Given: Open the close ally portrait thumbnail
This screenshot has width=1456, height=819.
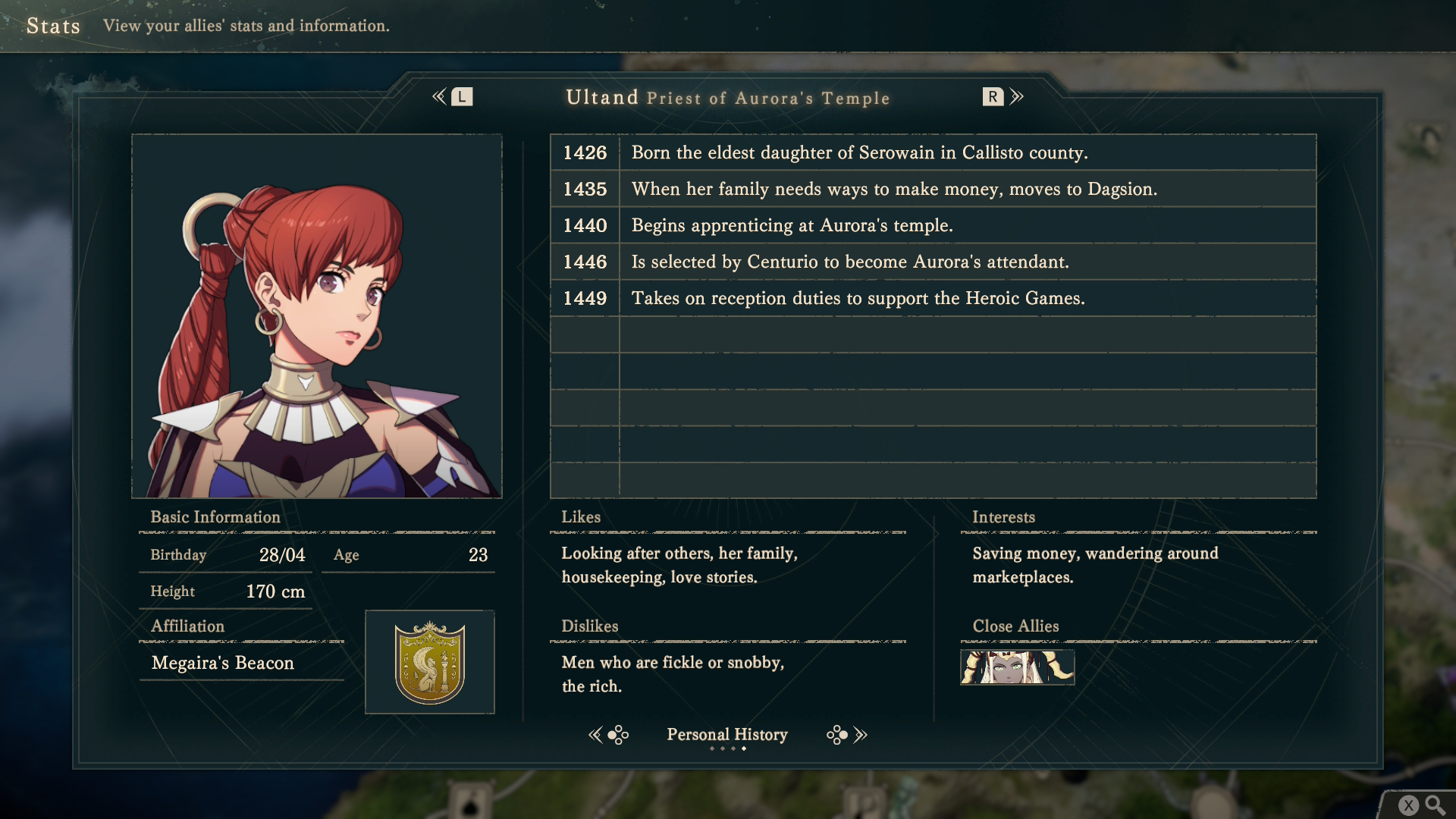Looking at the screenshot, I should [x=1017, y=667].
